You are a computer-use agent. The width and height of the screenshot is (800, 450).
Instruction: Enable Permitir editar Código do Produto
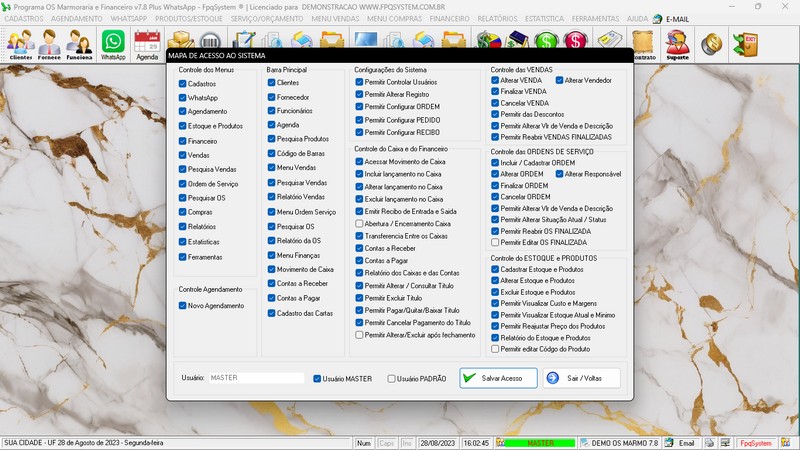pos(495,349)
